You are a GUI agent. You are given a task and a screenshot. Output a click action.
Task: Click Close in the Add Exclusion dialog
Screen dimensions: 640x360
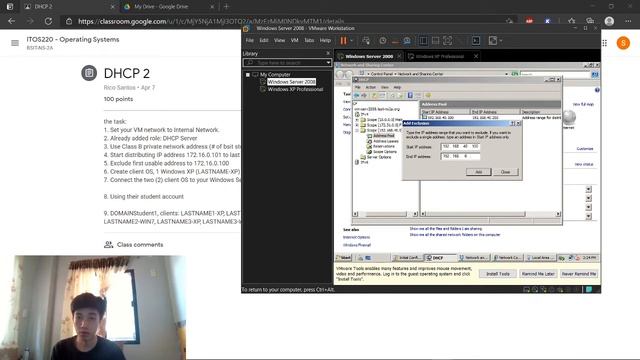[505, 172]
